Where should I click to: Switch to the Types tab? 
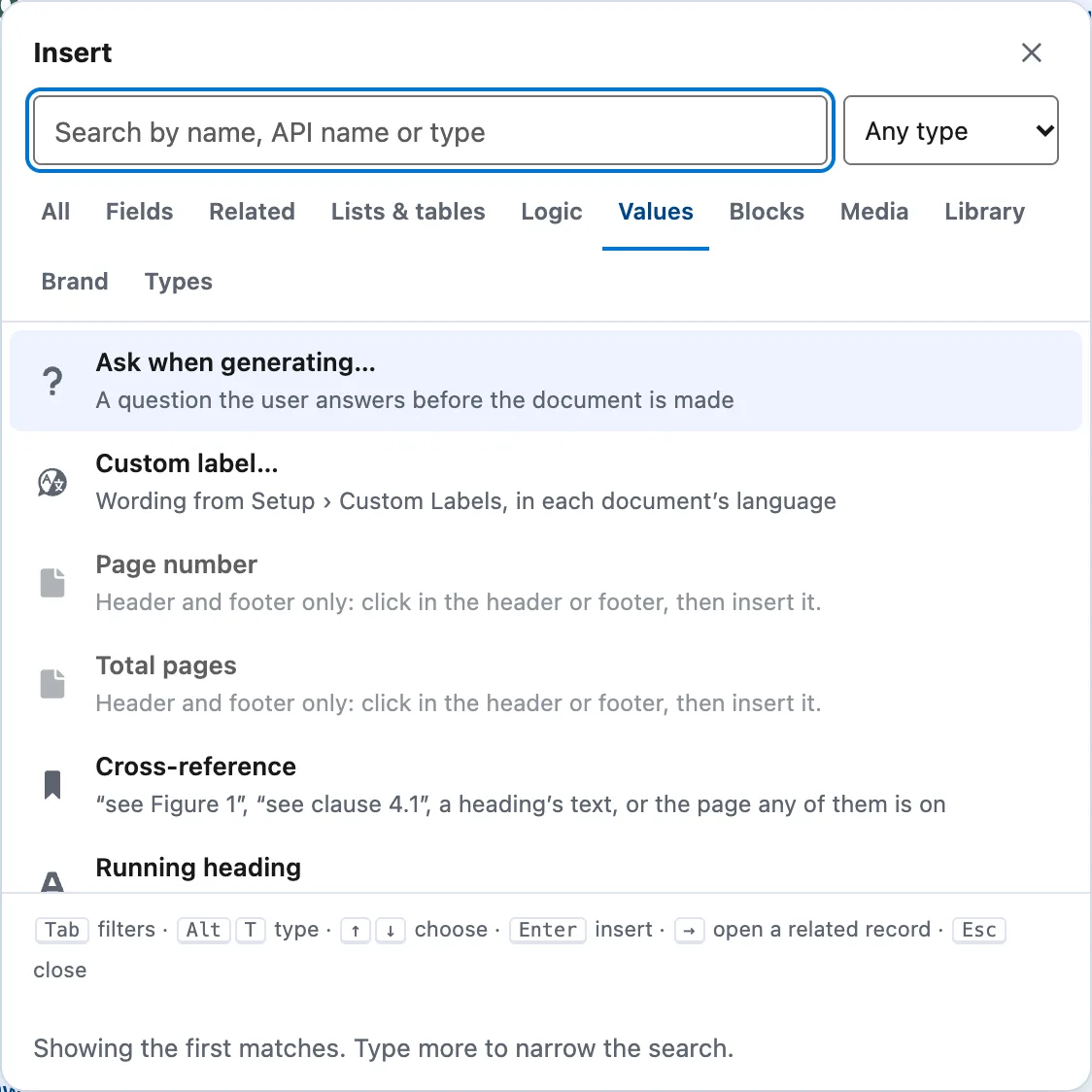point(179,282)
